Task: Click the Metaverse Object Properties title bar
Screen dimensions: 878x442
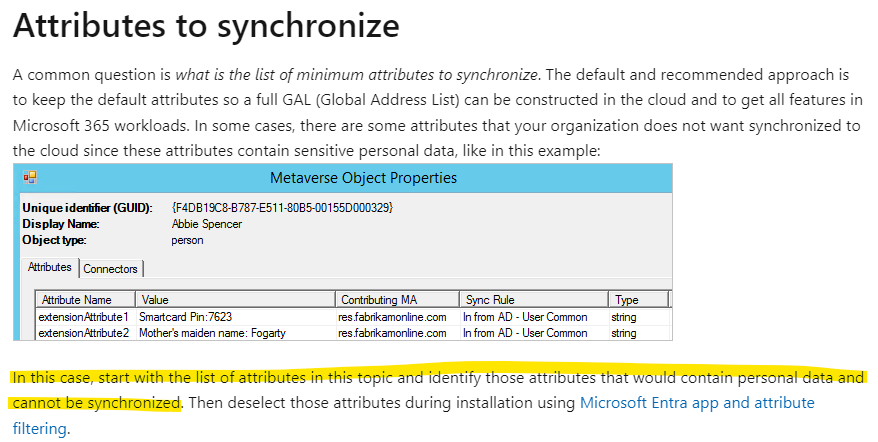Action: pyautogui.click(x=343, y=178)
